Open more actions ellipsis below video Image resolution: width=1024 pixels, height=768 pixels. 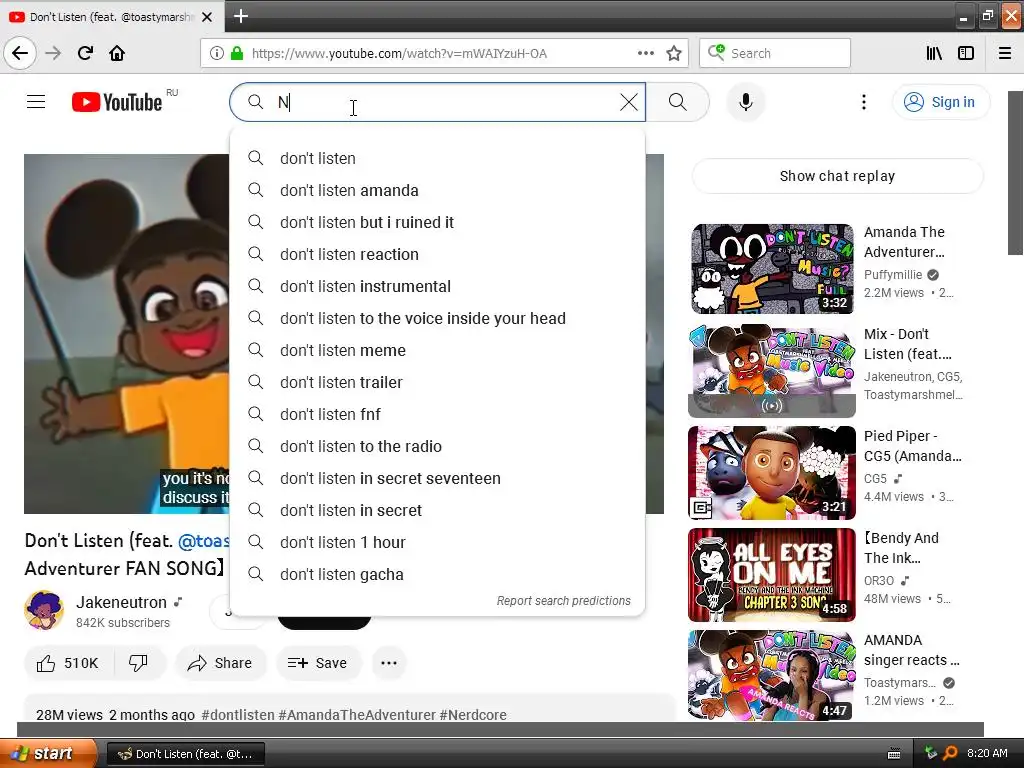pos(389,663)
